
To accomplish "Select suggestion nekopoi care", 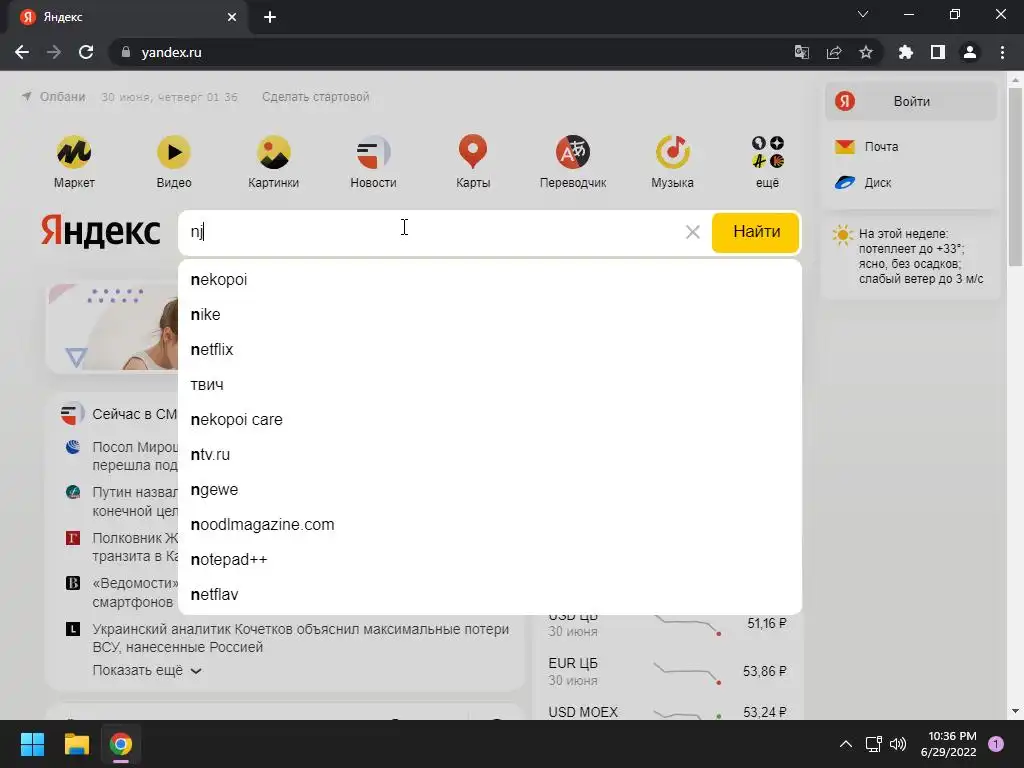I will pyautogui.click(x=490, y=419).
